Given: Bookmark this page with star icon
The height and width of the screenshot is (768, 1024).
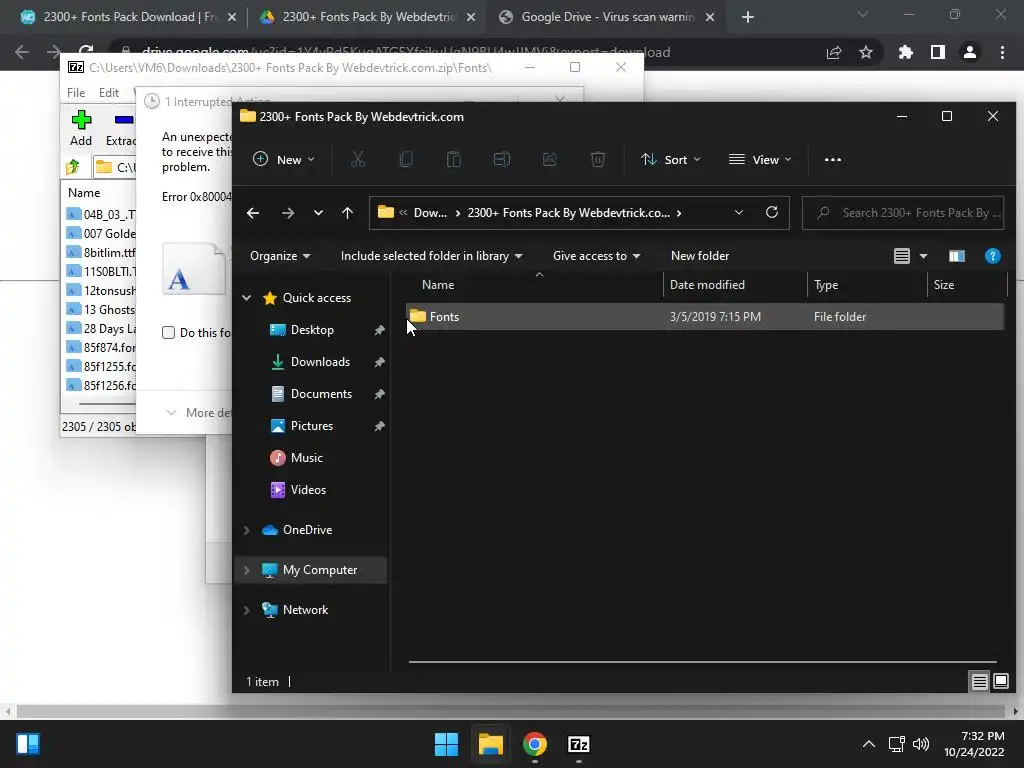Looking at the screenshot, I should point(866,52).
